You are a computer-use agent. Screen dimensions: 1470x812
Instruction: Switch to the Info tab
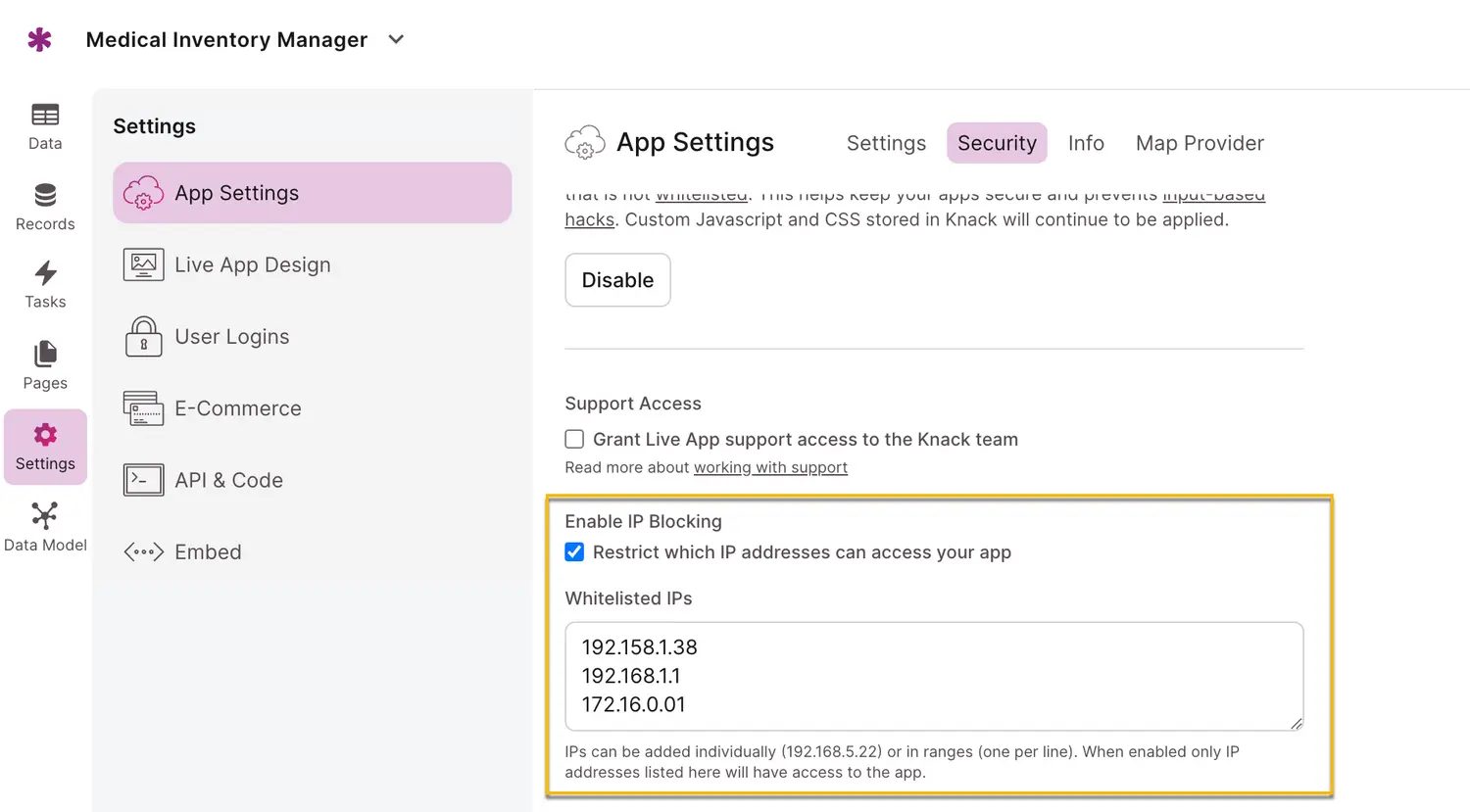1085,143
